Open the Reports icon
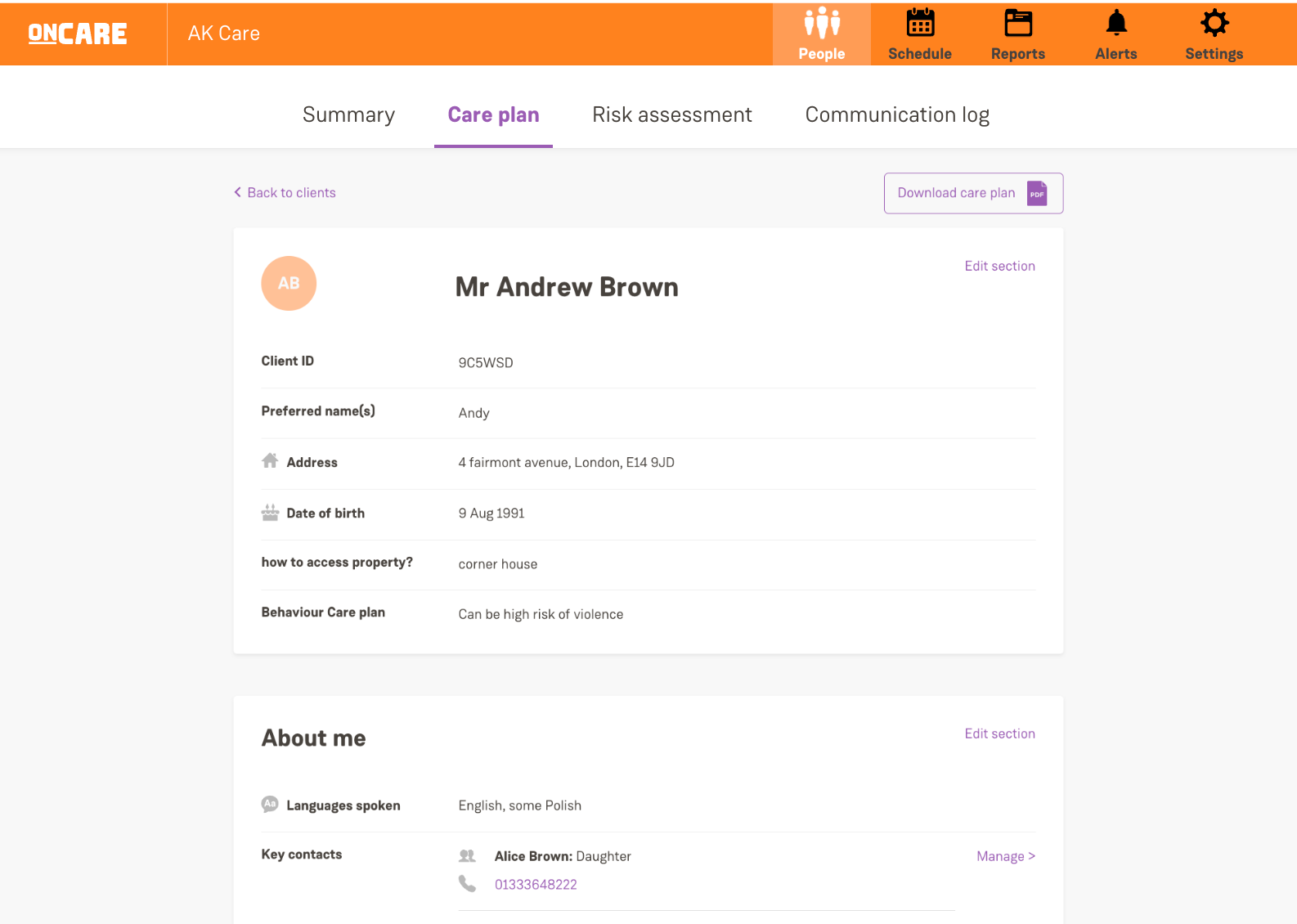Image resolution: width=1297 pixels, height=924 pixels. [1017, 24]
